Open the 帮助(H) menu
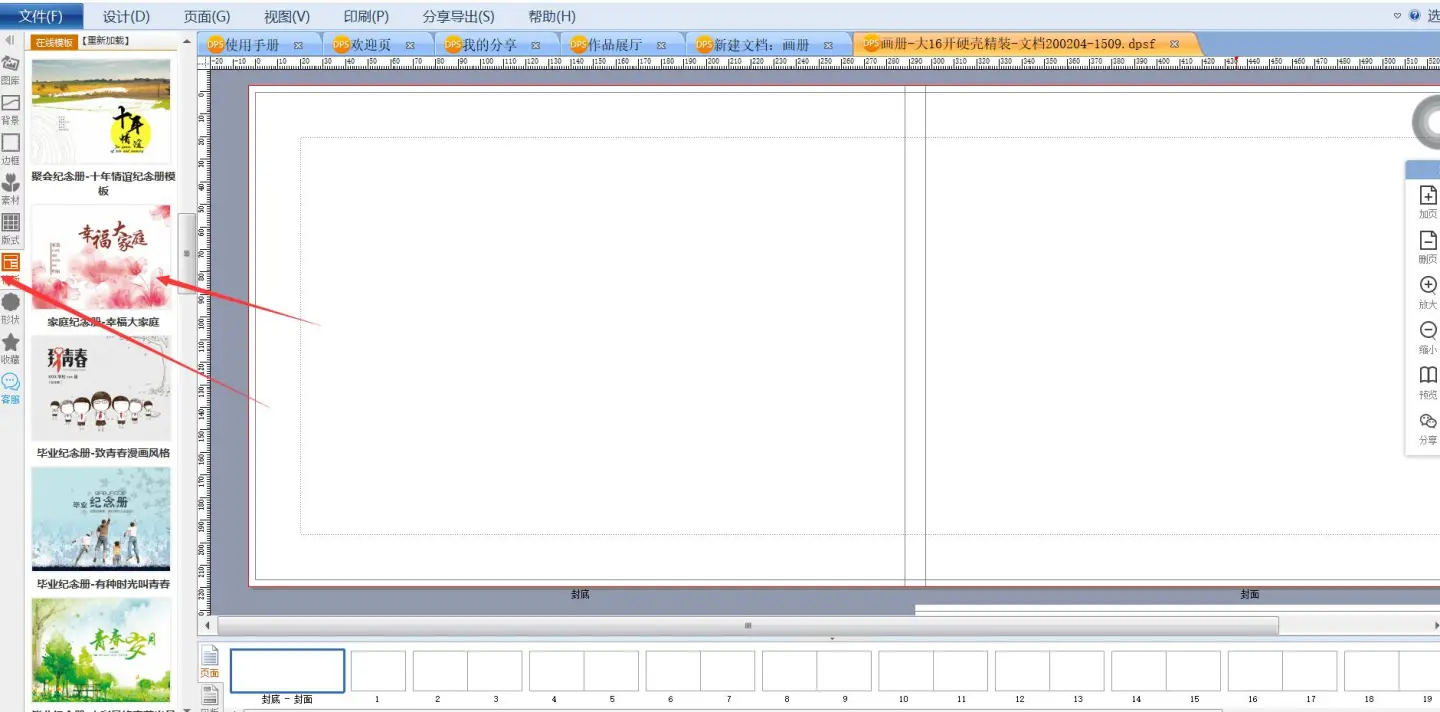Viewport: 1440px width, 712px height. [552, 16]
